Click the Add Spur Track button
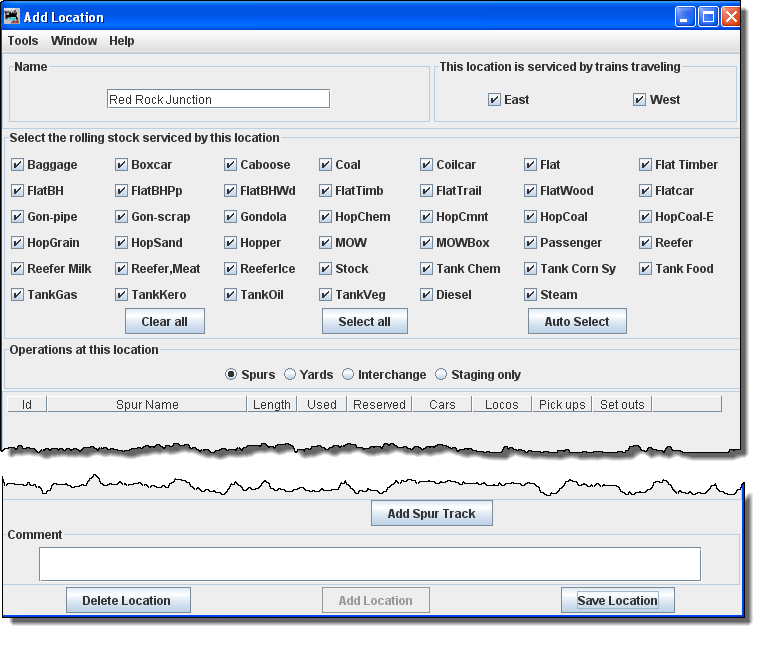This screenshot has width=760, height=650. (432, 514)
